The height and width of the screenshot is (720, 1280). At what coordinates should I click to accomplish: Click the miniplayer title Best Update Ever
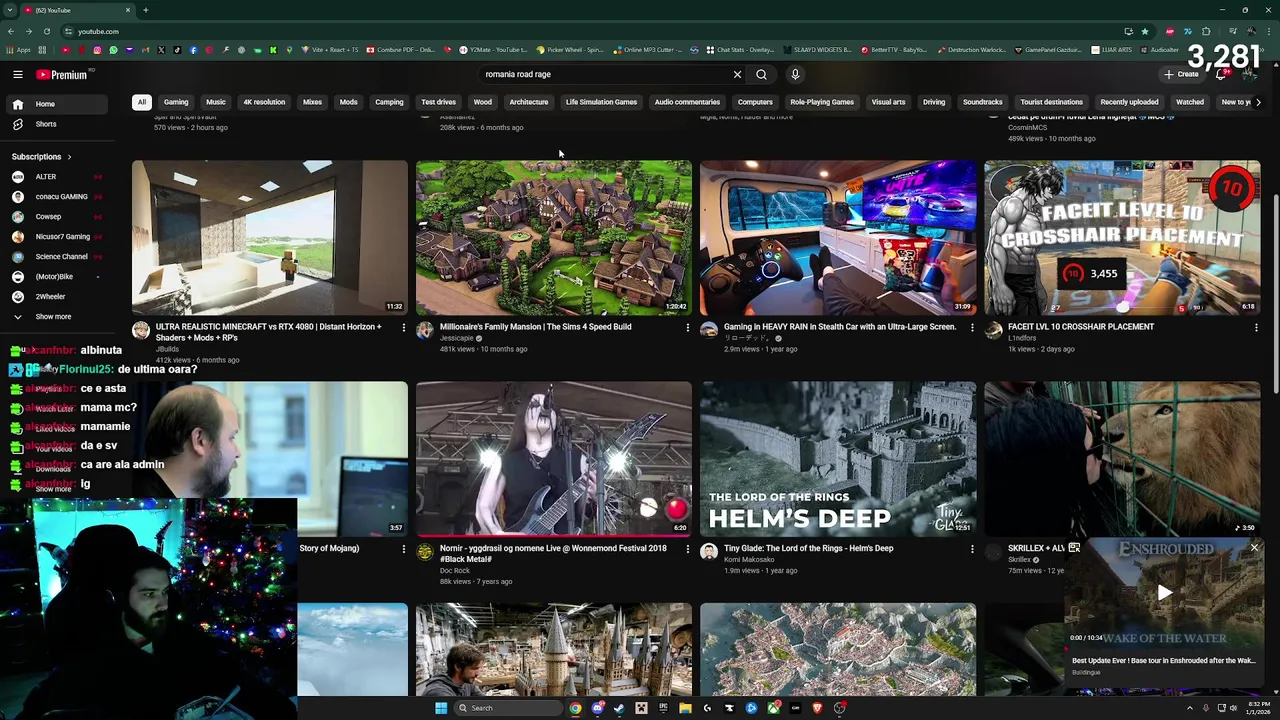pos(1163,660)
